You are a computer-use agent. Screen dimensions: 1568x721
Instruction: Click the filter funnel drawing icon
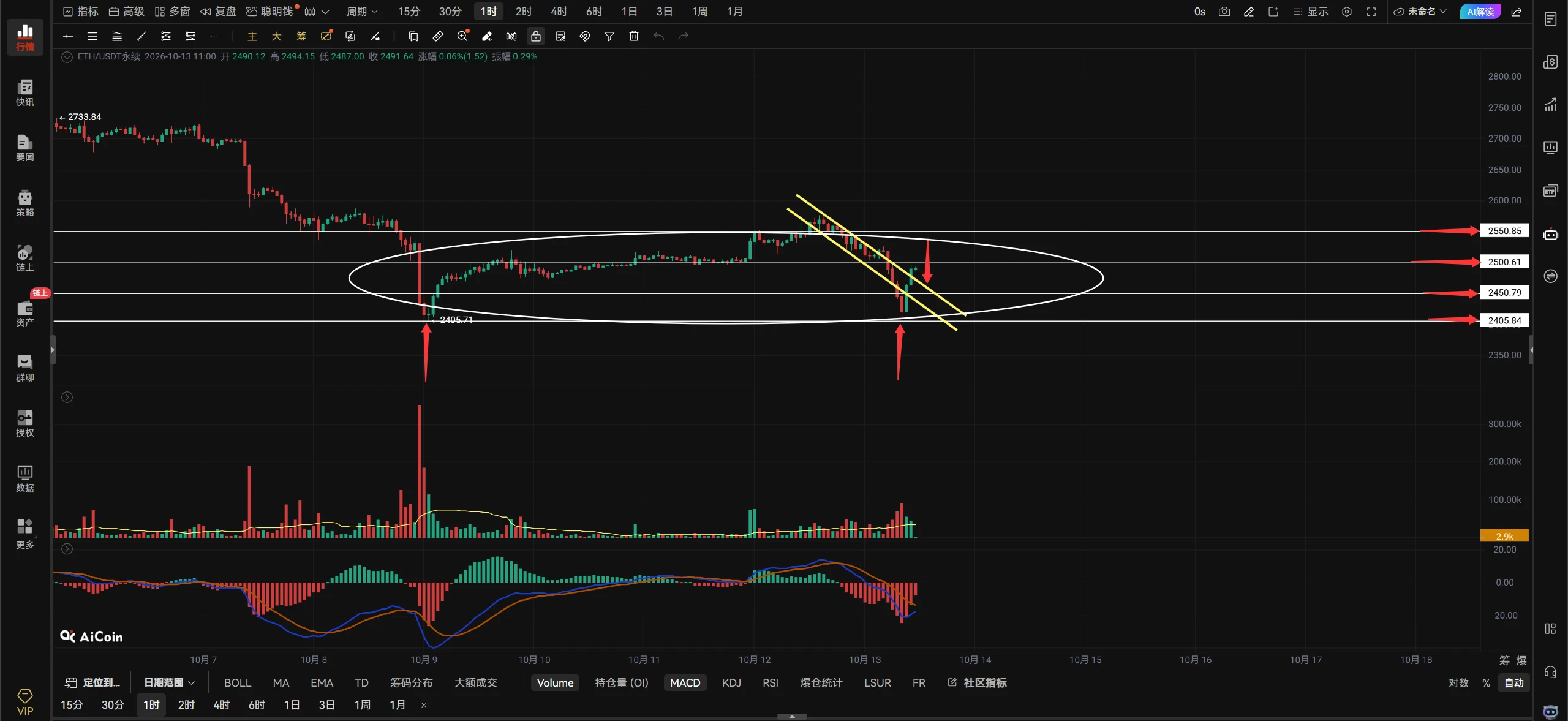(x=609, y=36)
